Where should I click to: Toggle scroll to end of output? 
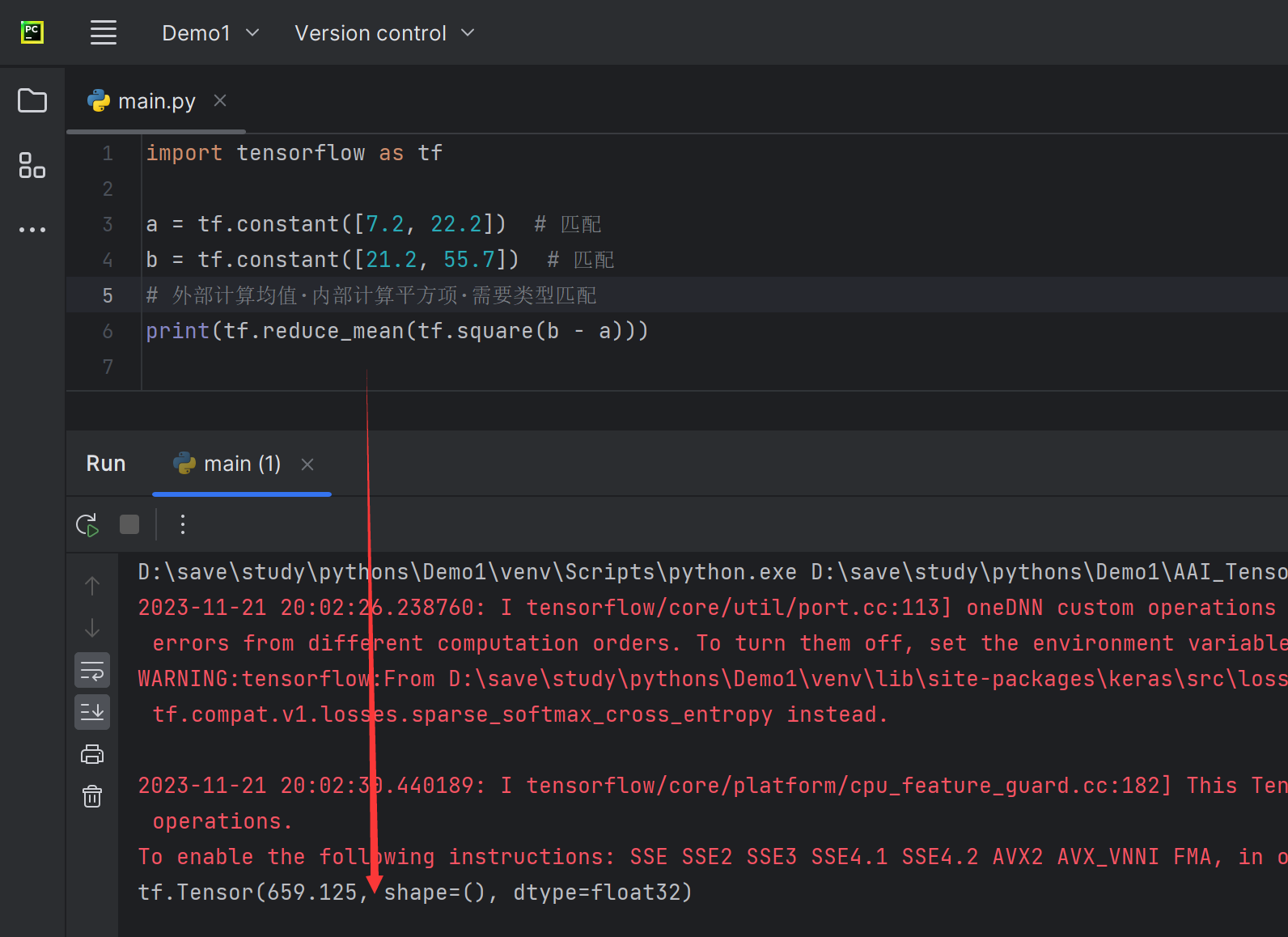(92, 712)
